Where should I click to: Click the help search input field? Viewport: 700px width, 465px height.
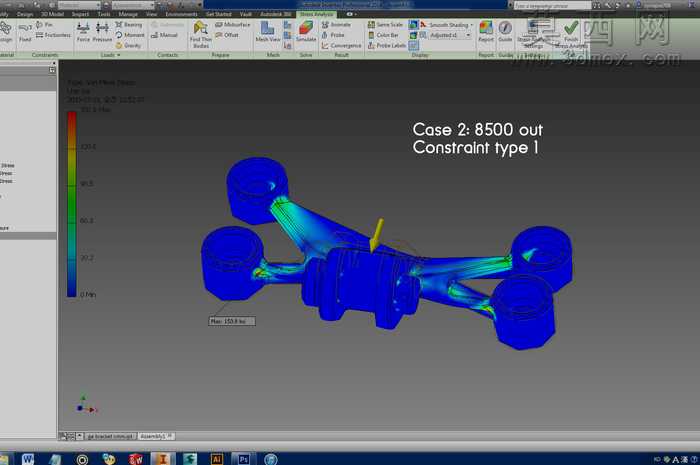(552, 5)
